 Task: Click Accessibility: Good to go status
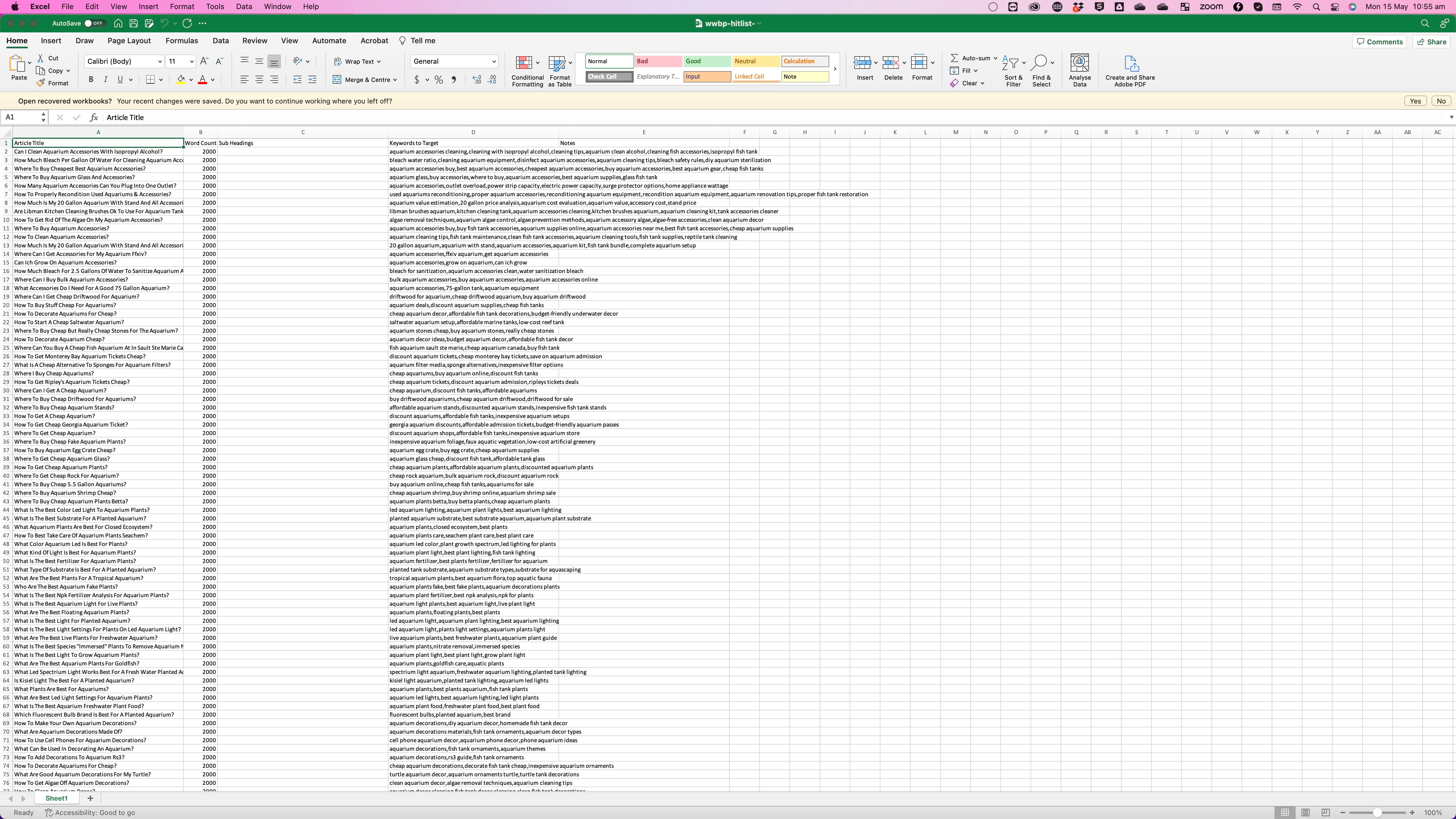point(90,813)
